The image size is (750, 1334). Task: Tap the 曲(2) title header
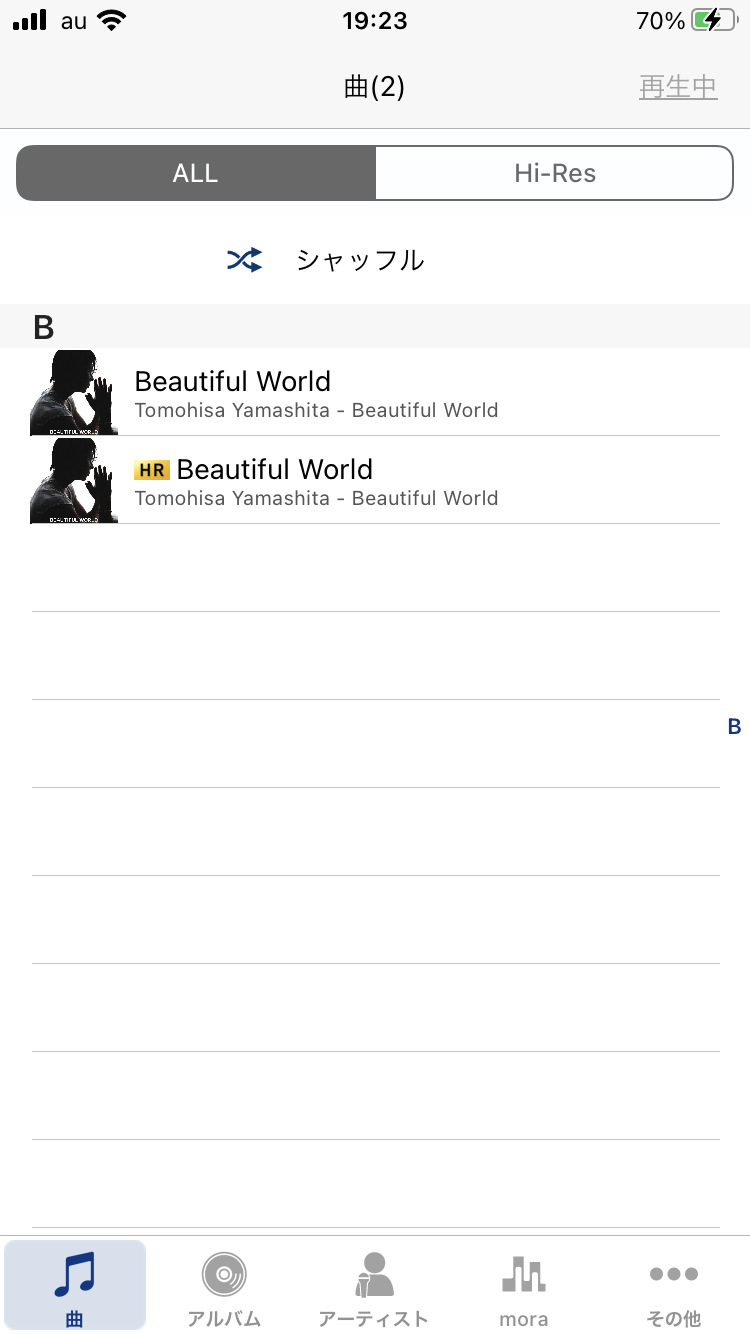[x=374, y=87]
